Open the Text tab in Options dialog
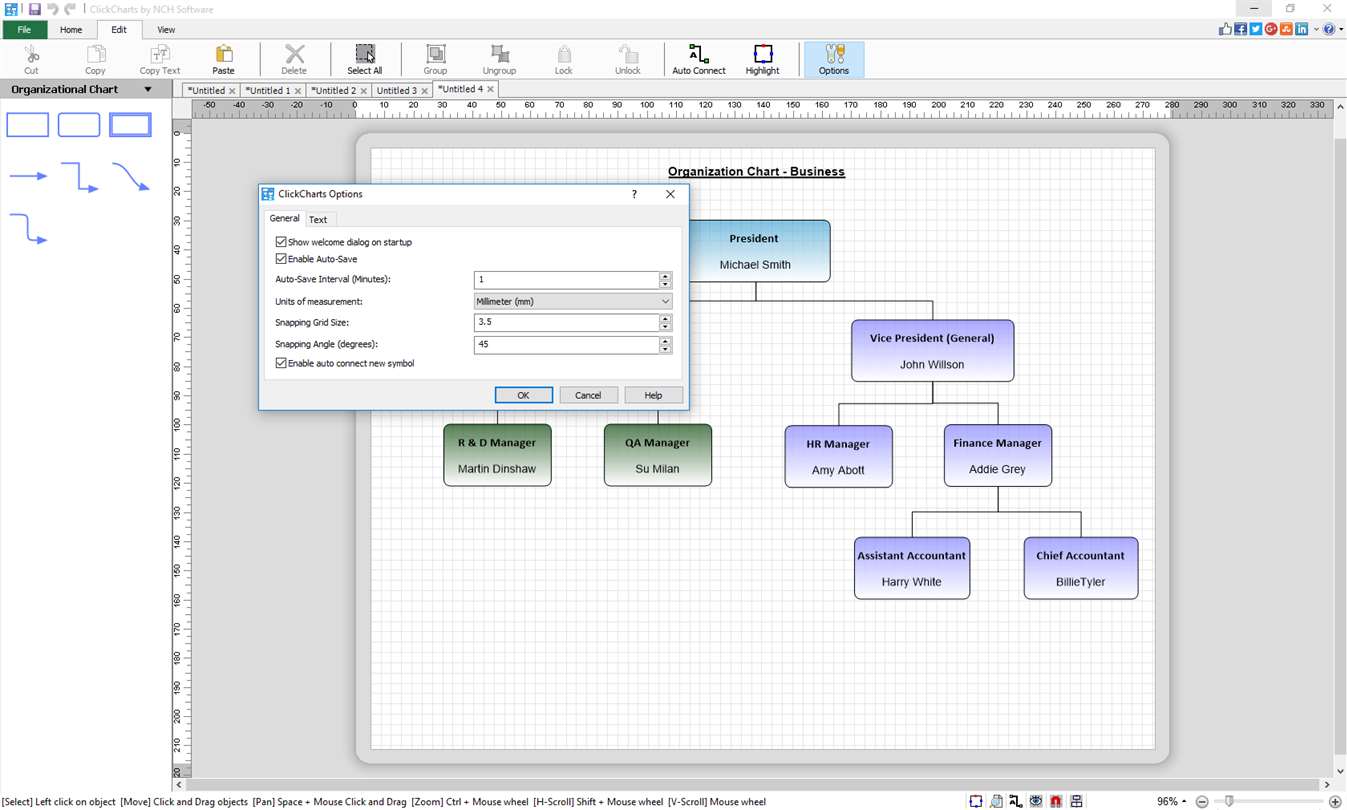The height and width of the screenshot is (810, 1347). [x=318, y=219]
